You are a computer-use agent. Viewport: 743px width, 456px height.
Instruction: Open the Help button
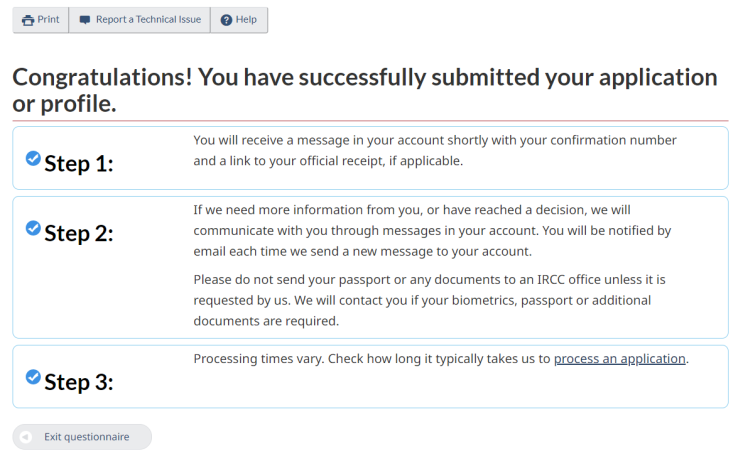click(239, 20)
